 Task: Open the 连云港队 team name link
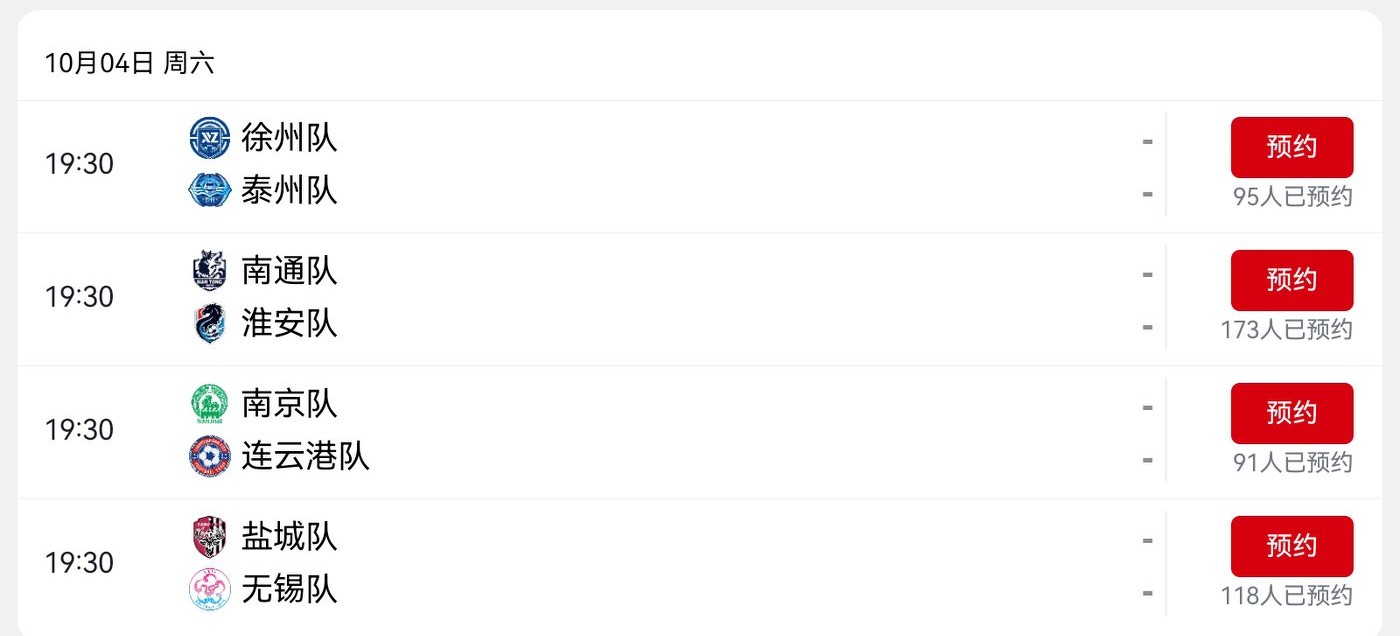pos(305,456)
